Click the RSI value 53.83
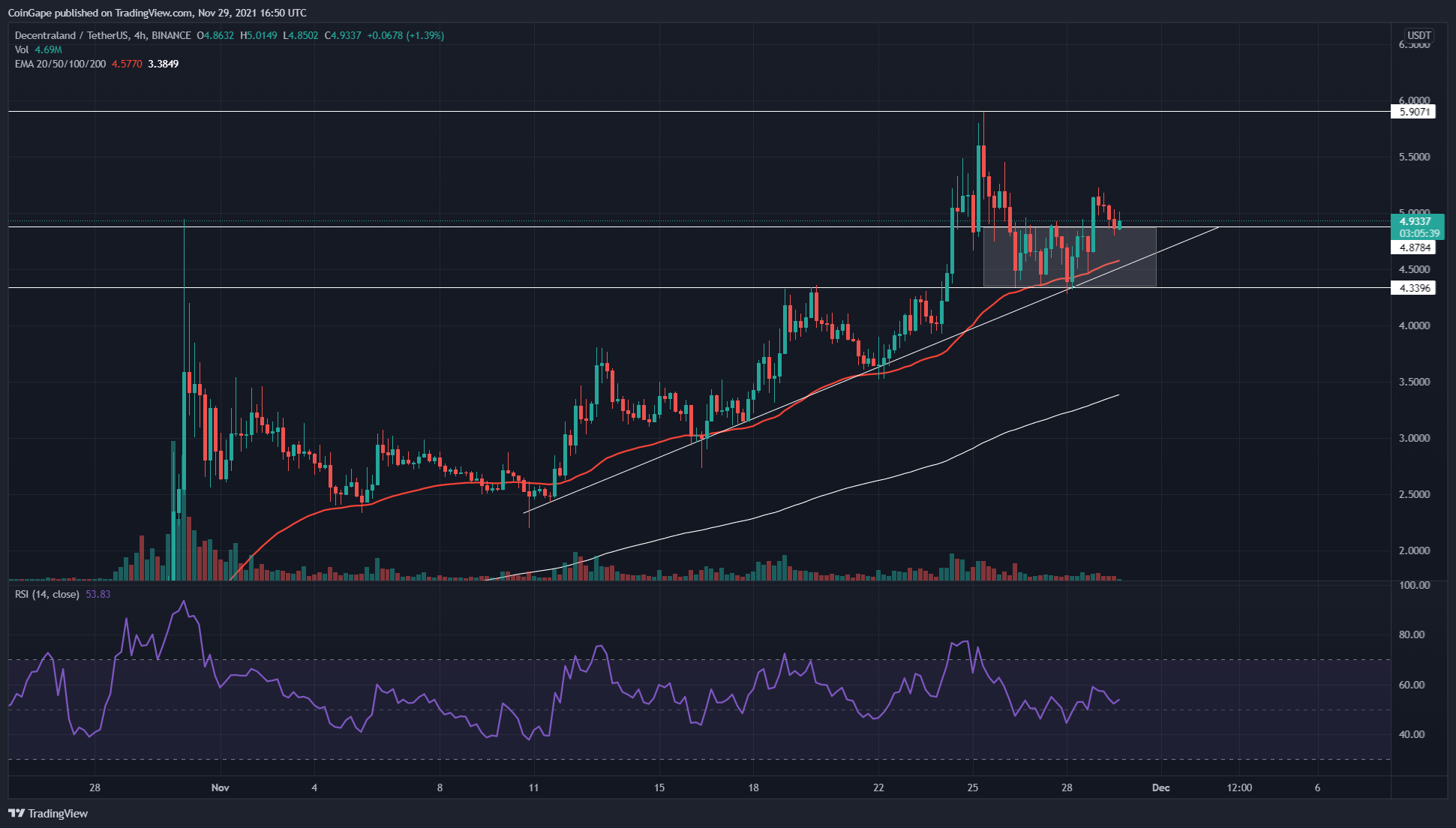This screenshot has width=1456, height=828. click(x=98, y=594)
